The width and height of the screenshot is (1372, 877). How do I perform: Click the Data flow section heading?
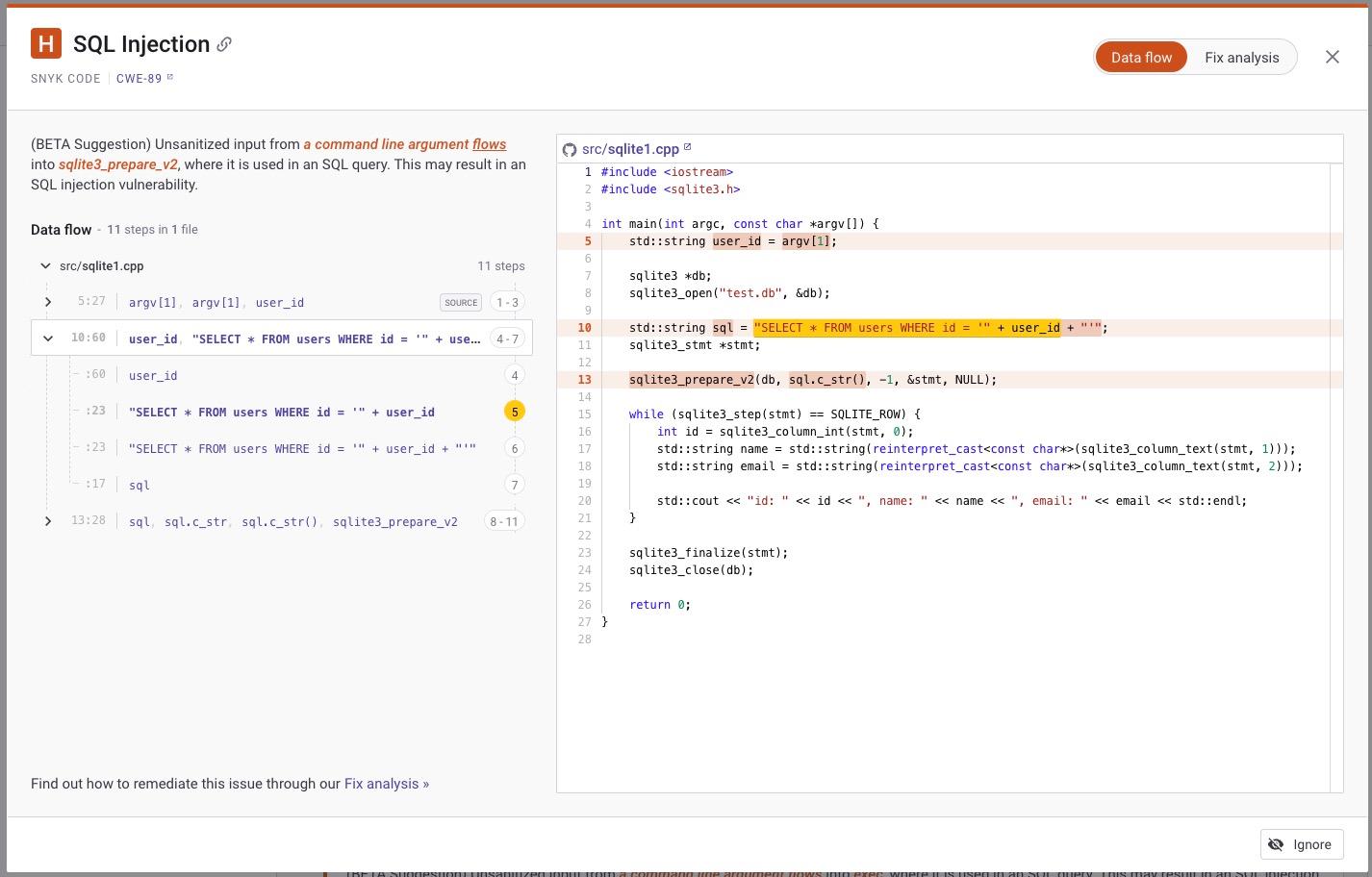click(62, 230)
